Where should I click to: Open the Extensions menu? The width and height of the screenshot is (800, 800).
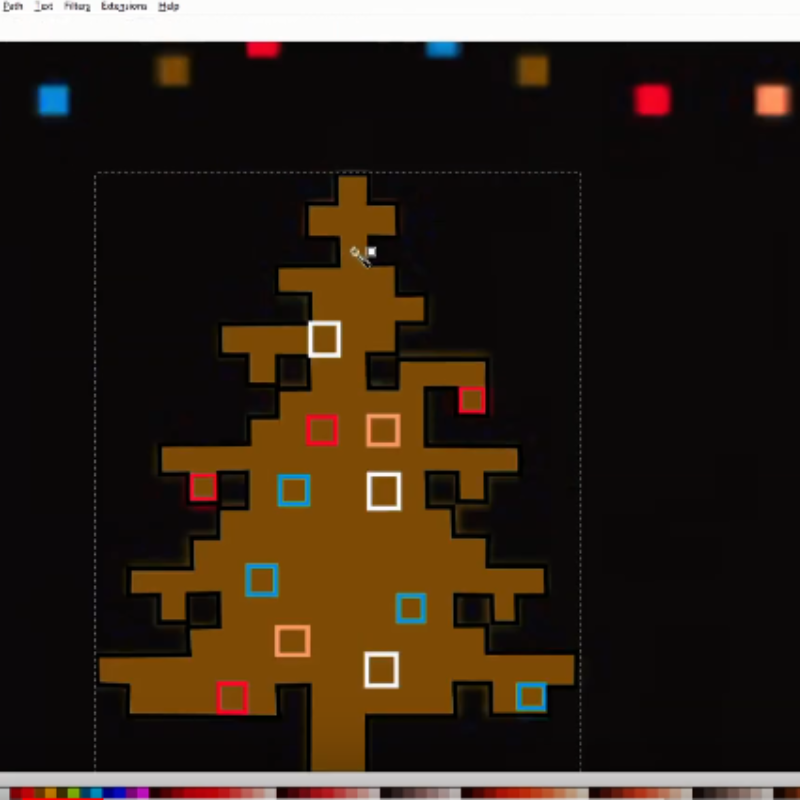122,7
